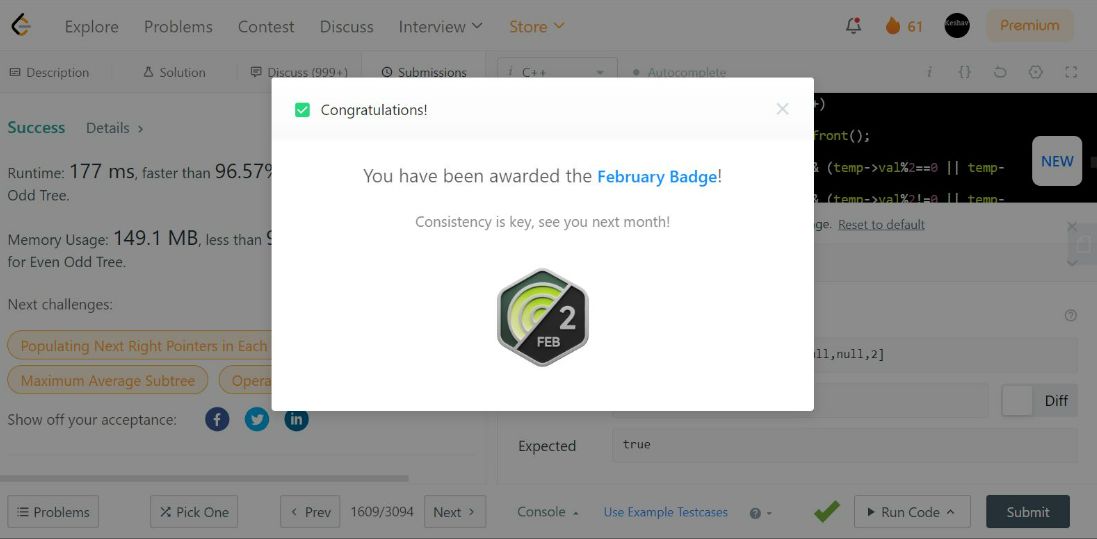The image size is (1097, 539).
Task: Share acceptance on Twitter
Action: click(257, 420)
